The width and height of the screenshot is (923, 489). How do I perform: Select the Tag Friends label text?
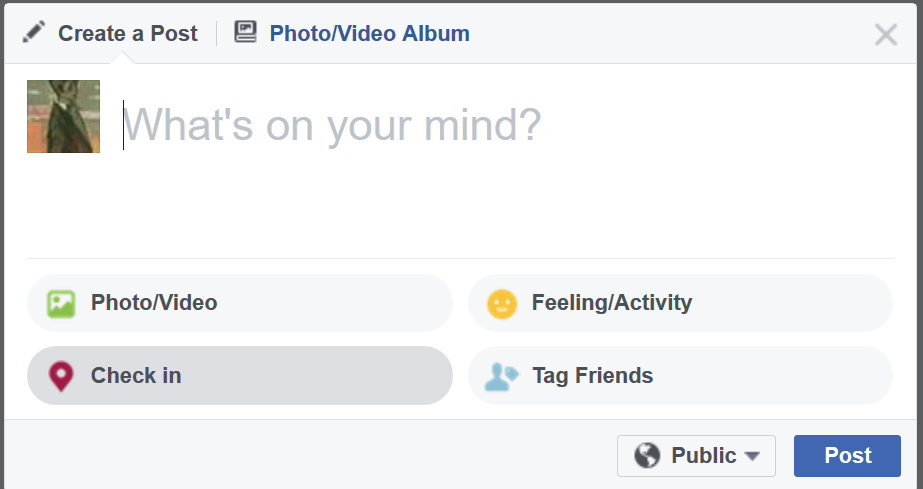tap(592, 376)
